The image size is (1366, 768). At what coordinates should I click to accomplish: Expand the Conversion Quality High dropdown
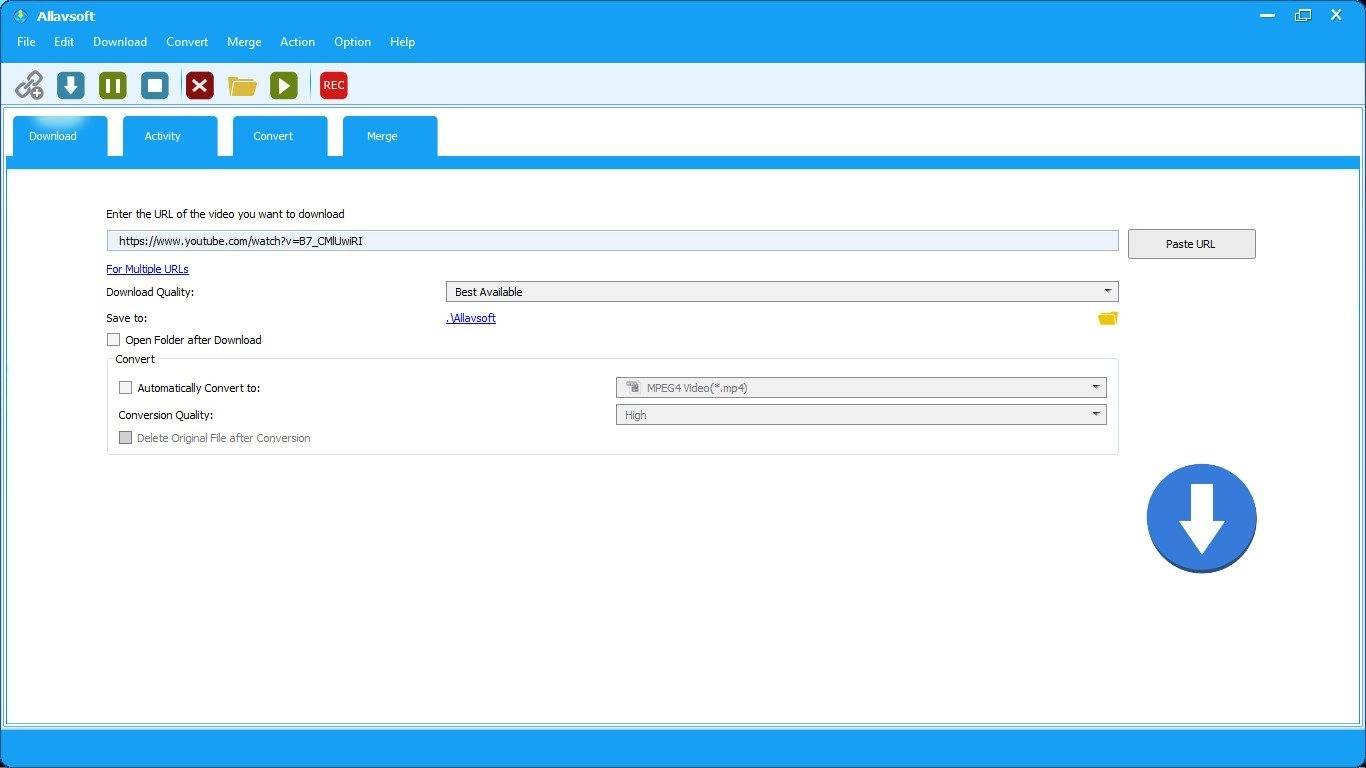pos(861,415)
